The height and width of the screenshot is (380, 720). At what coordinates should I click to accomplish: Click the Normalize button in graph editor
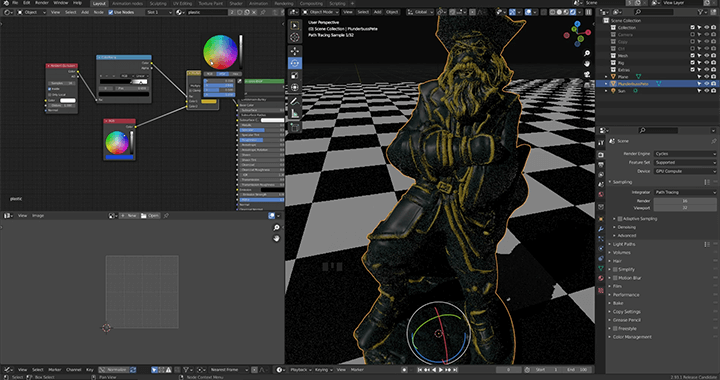[114, 369]
